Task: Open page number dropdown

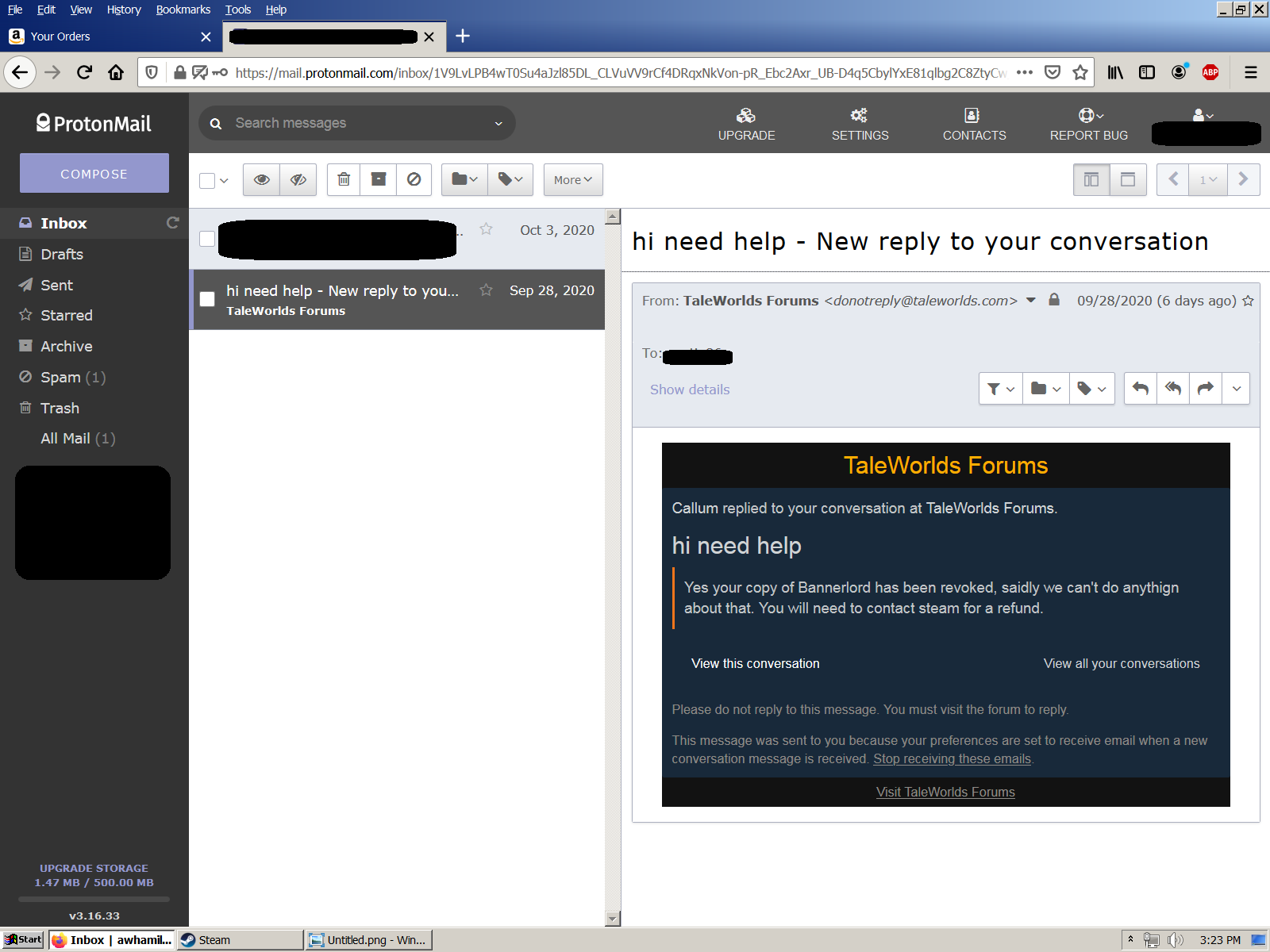Action: pos(1208,180)
